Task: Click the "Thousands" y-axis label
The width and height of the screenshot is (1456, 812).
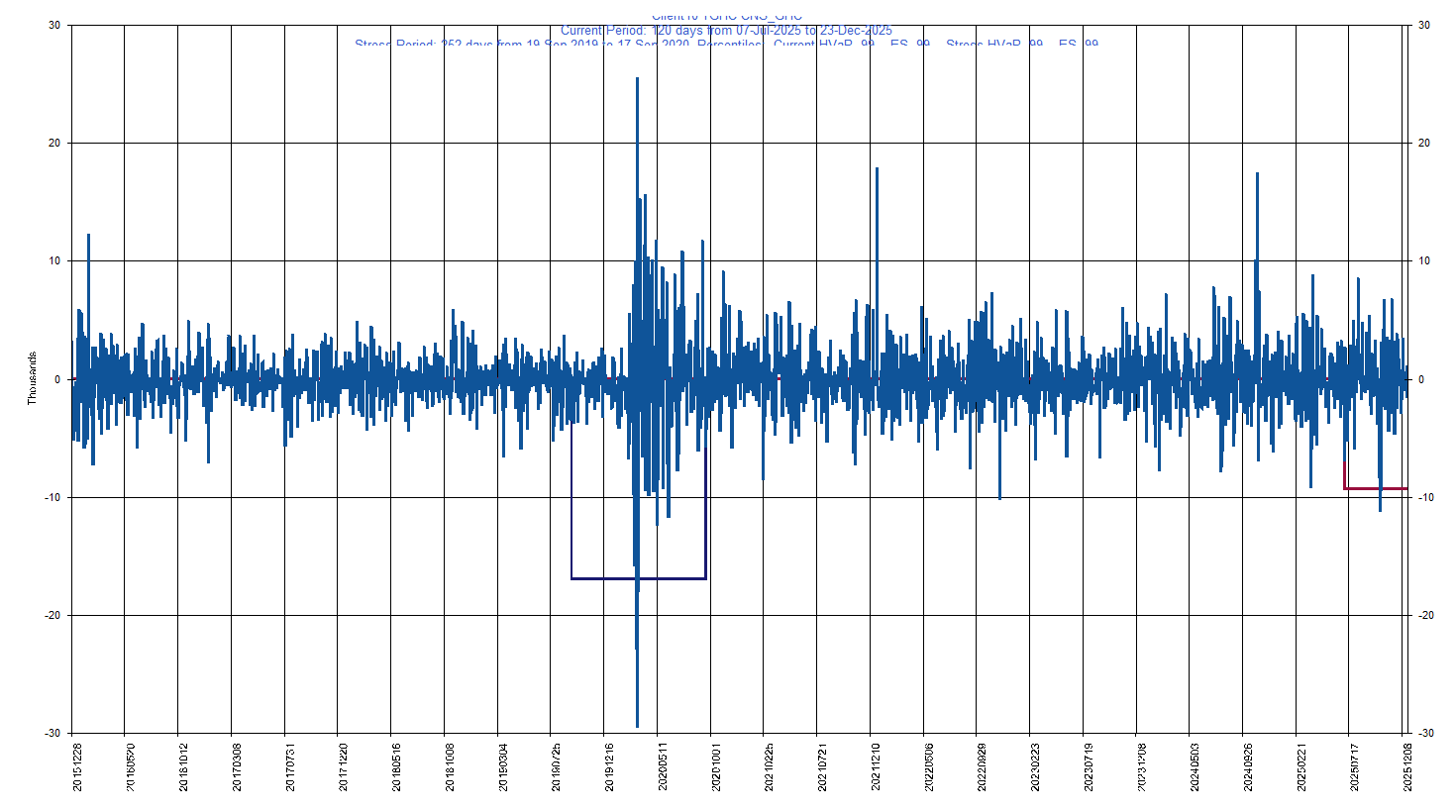Action: (32, 378)
